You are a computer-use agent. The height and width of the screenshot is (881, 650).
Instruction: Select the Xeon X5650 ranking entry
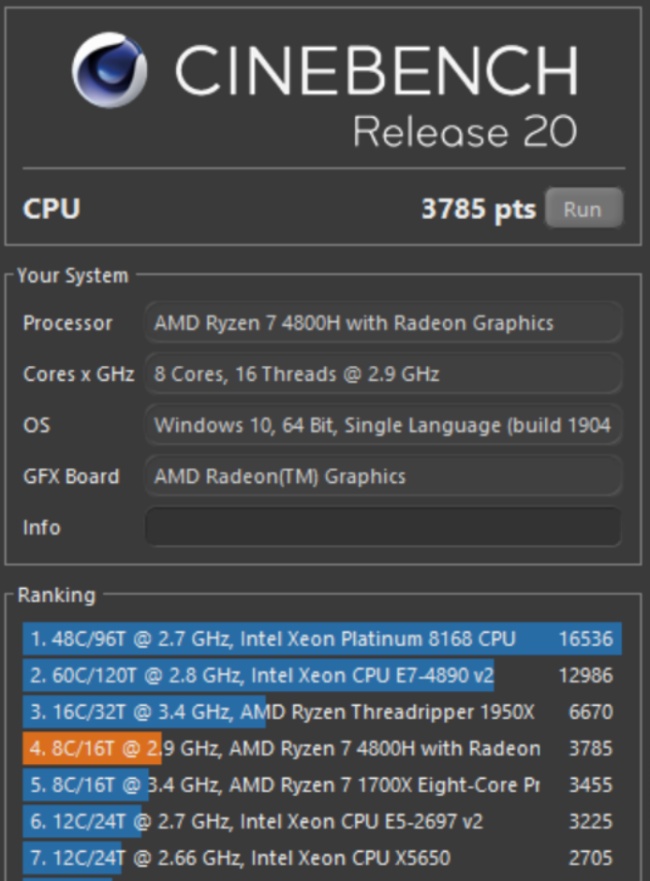pyautogui.click(x=322, y=858)
